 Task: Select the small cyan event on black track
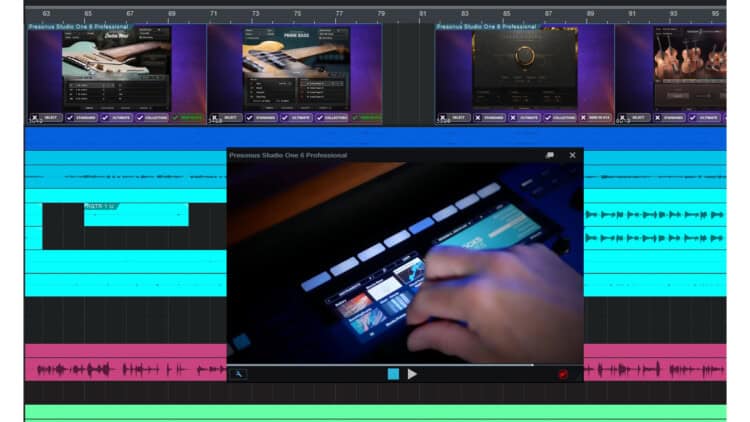point(136,214)
